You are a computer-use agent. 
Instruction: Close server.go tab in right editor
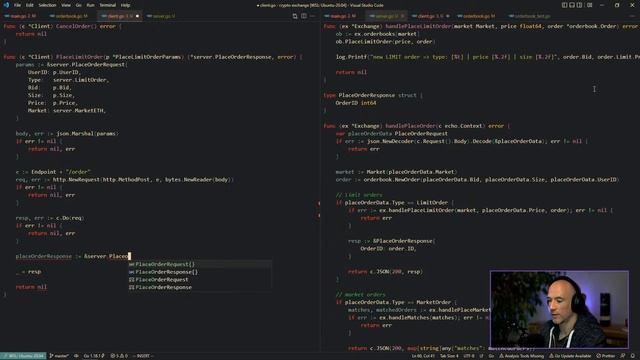(x=402, y=16)
